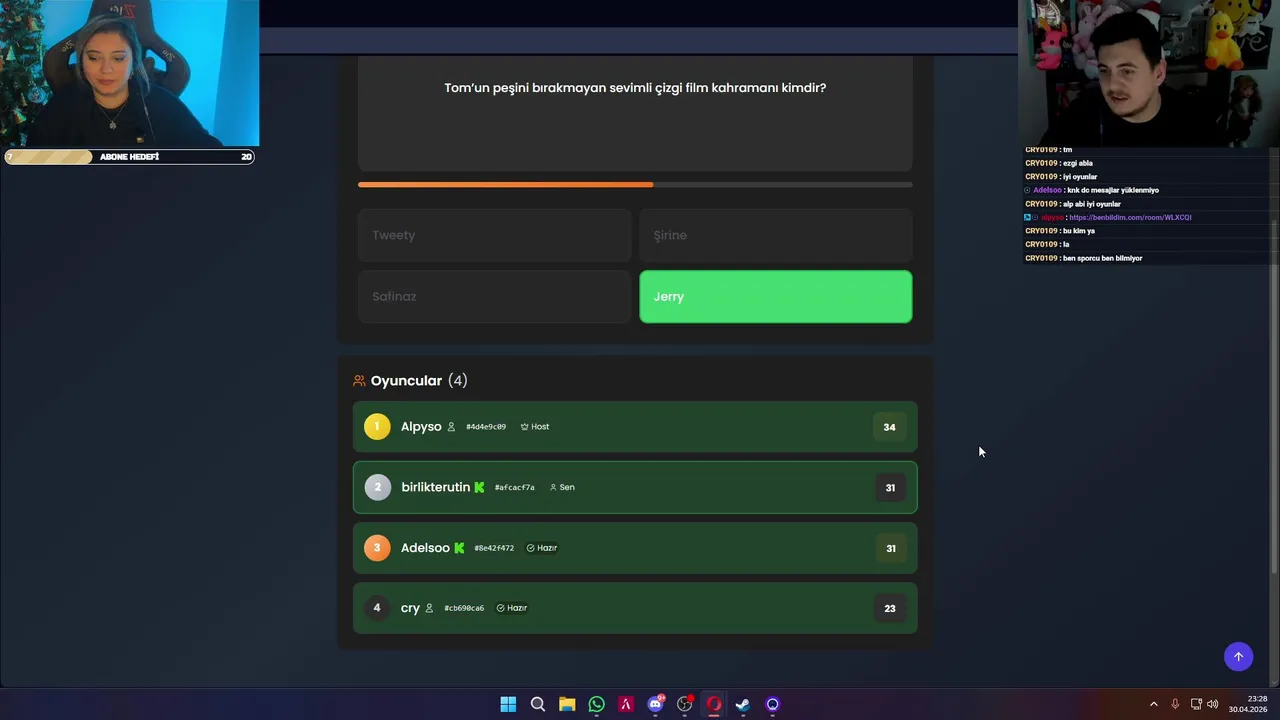This screenshot has height=720, width=1280.
Task: Click the player ID #afcacf7a
Action: click(x=514, y=487)
